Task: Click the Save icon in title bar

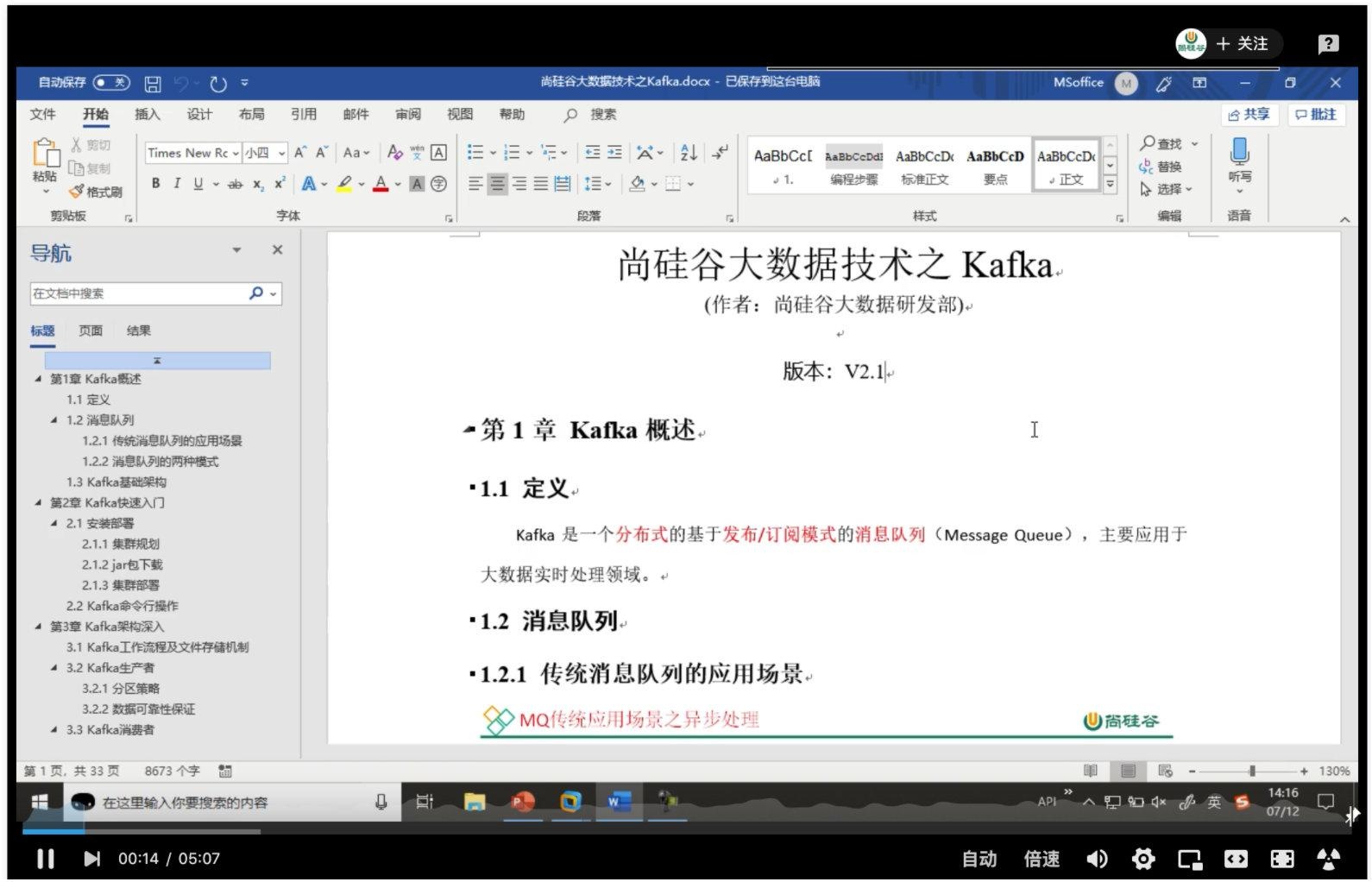Action: pos(153,84)
